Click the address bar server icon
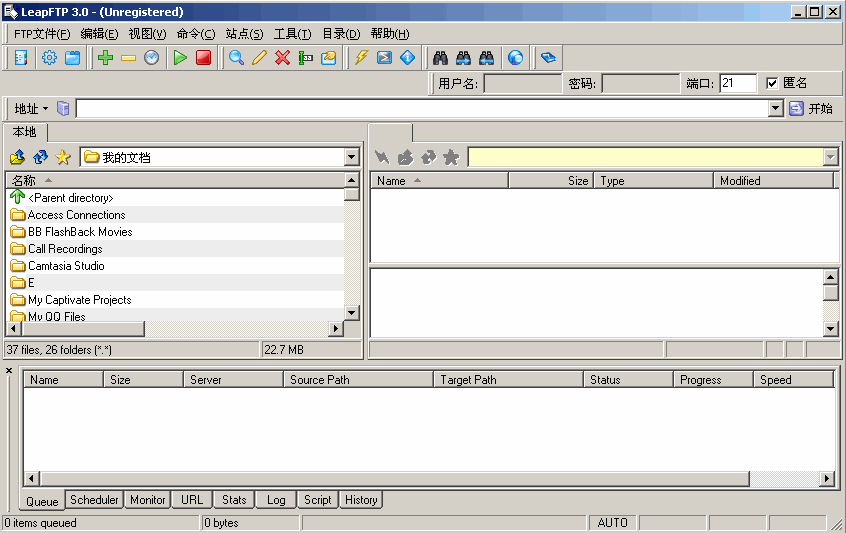 pos(63,108)
